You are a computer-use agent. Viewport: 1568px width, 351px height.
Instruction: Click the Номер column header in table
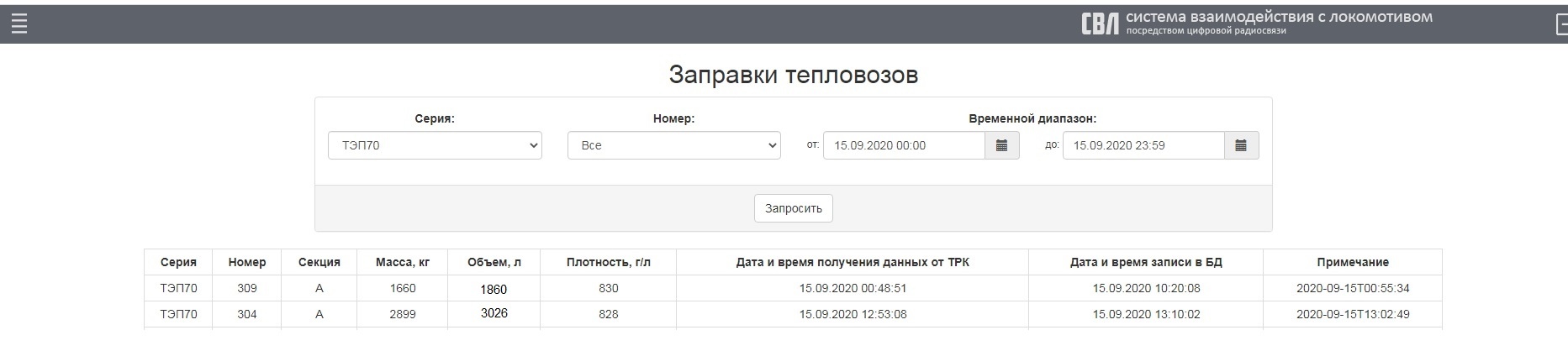coord(246,262)
